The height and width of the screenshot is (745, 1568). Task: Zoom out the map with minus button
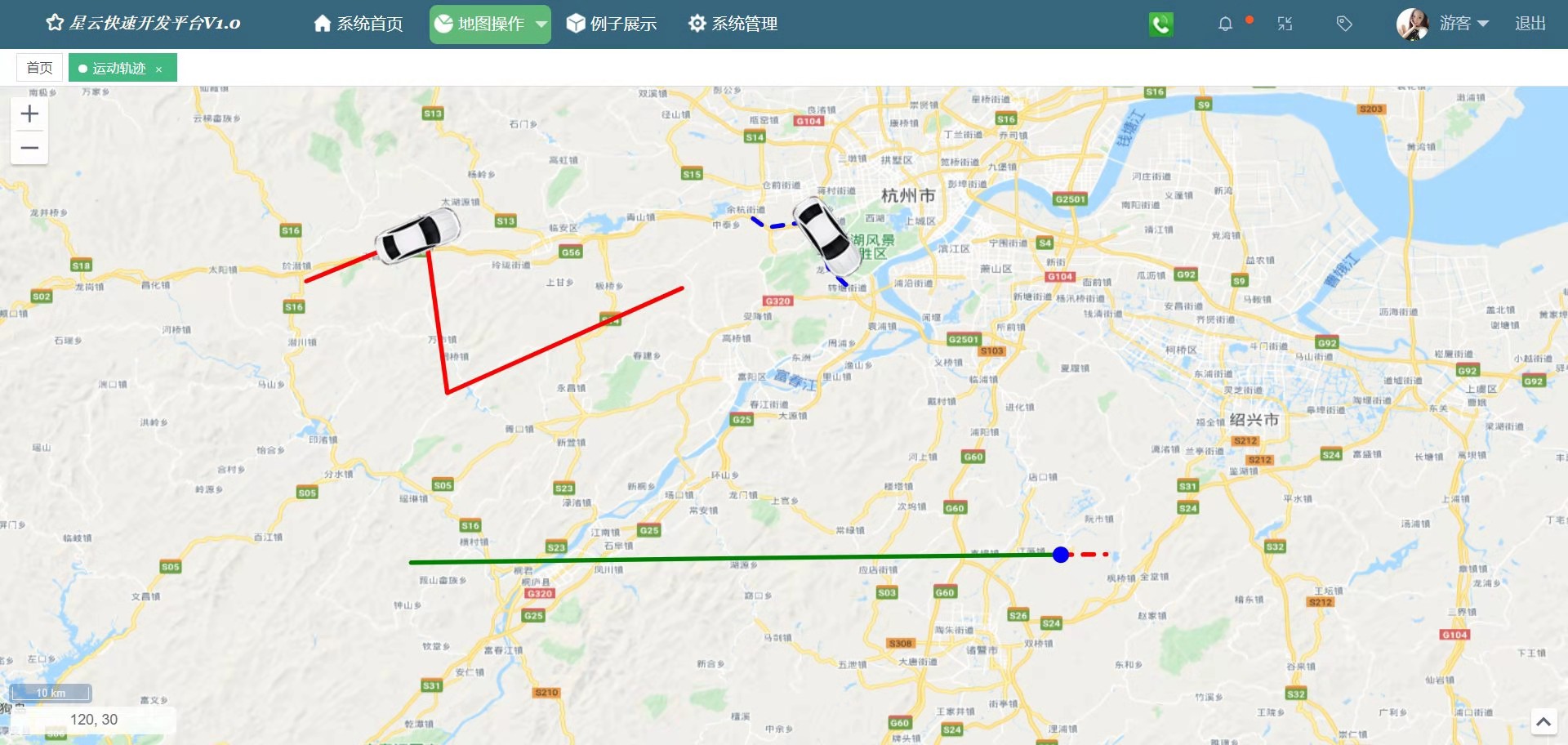[29, 148]
